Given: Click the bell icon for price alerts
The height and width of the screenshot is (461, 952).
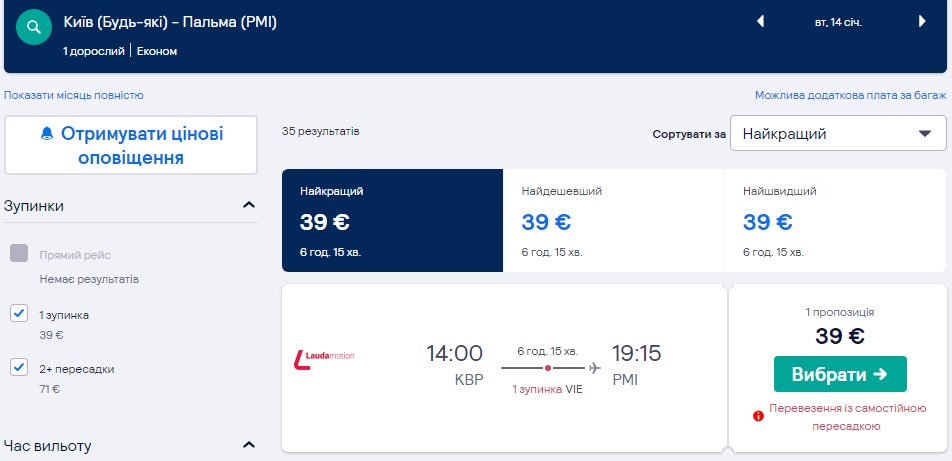Looking at the screenshot, I should tap(47, 134).
